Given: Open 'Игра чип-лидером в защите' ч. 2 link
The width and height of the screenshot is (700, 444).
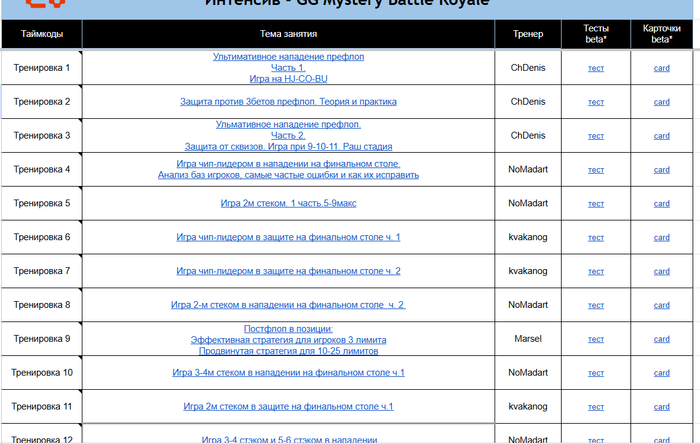Looking at the screenshot, I should (288, 271).
